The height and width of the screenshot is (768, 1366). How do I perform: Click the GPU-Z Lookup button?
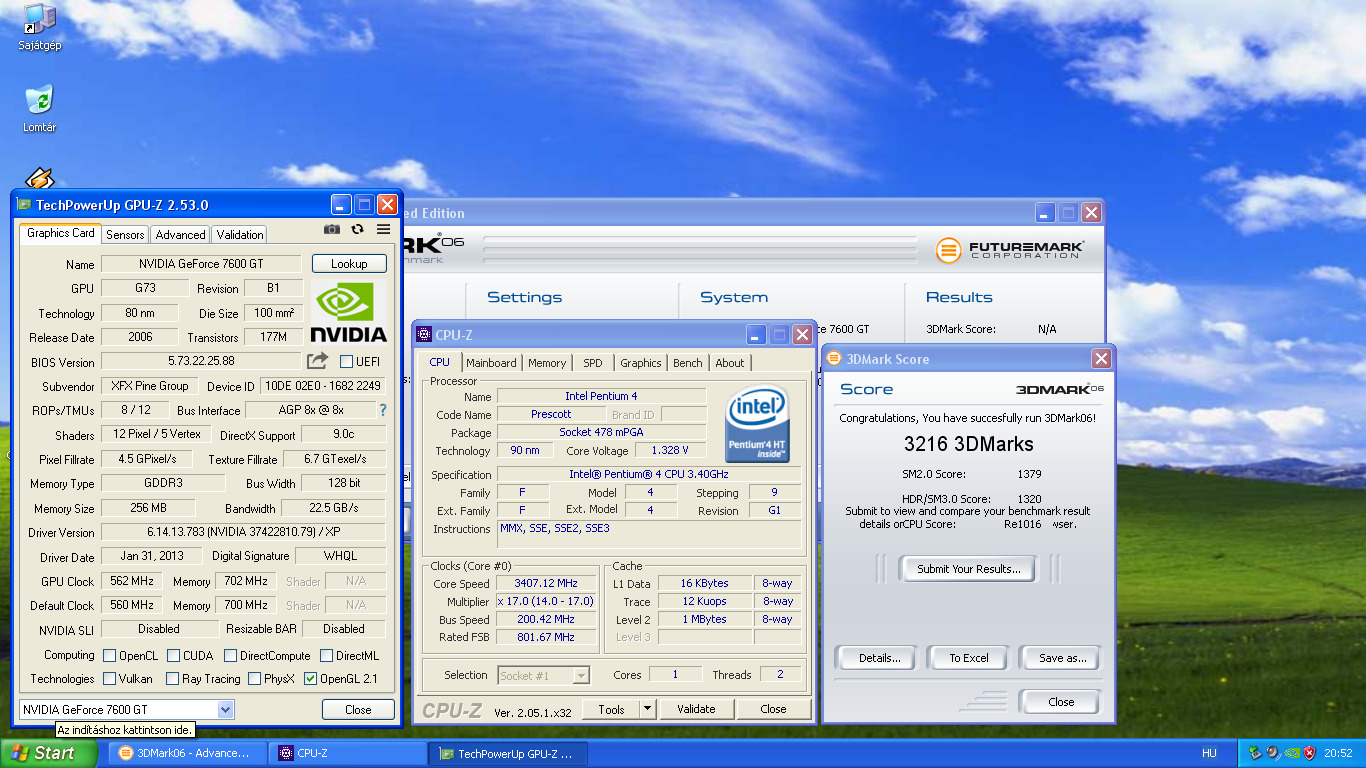coord(348,264)
